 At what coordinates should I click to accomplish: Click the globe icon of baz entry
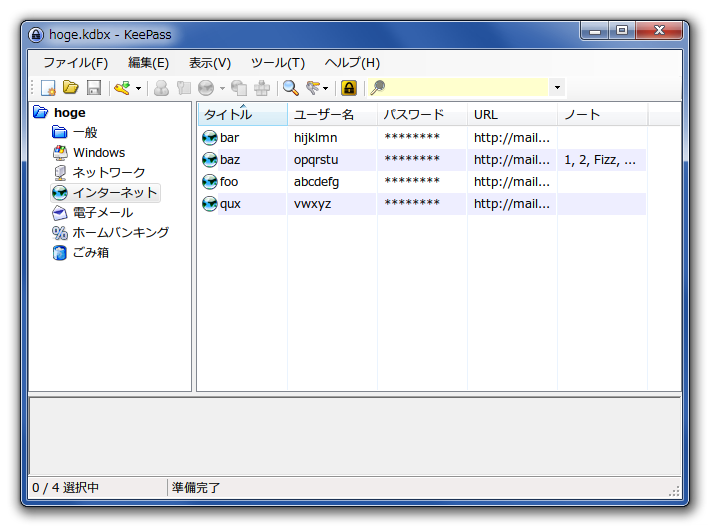[209, 160]
